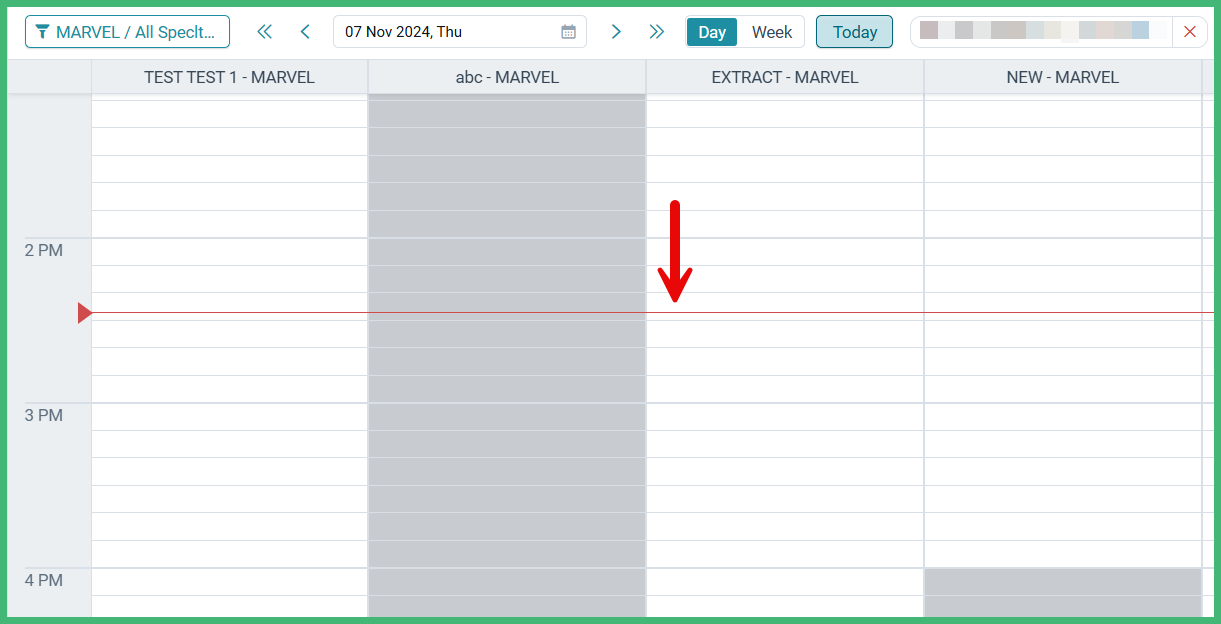Open the date picker via calendar icon

[569, 31]
